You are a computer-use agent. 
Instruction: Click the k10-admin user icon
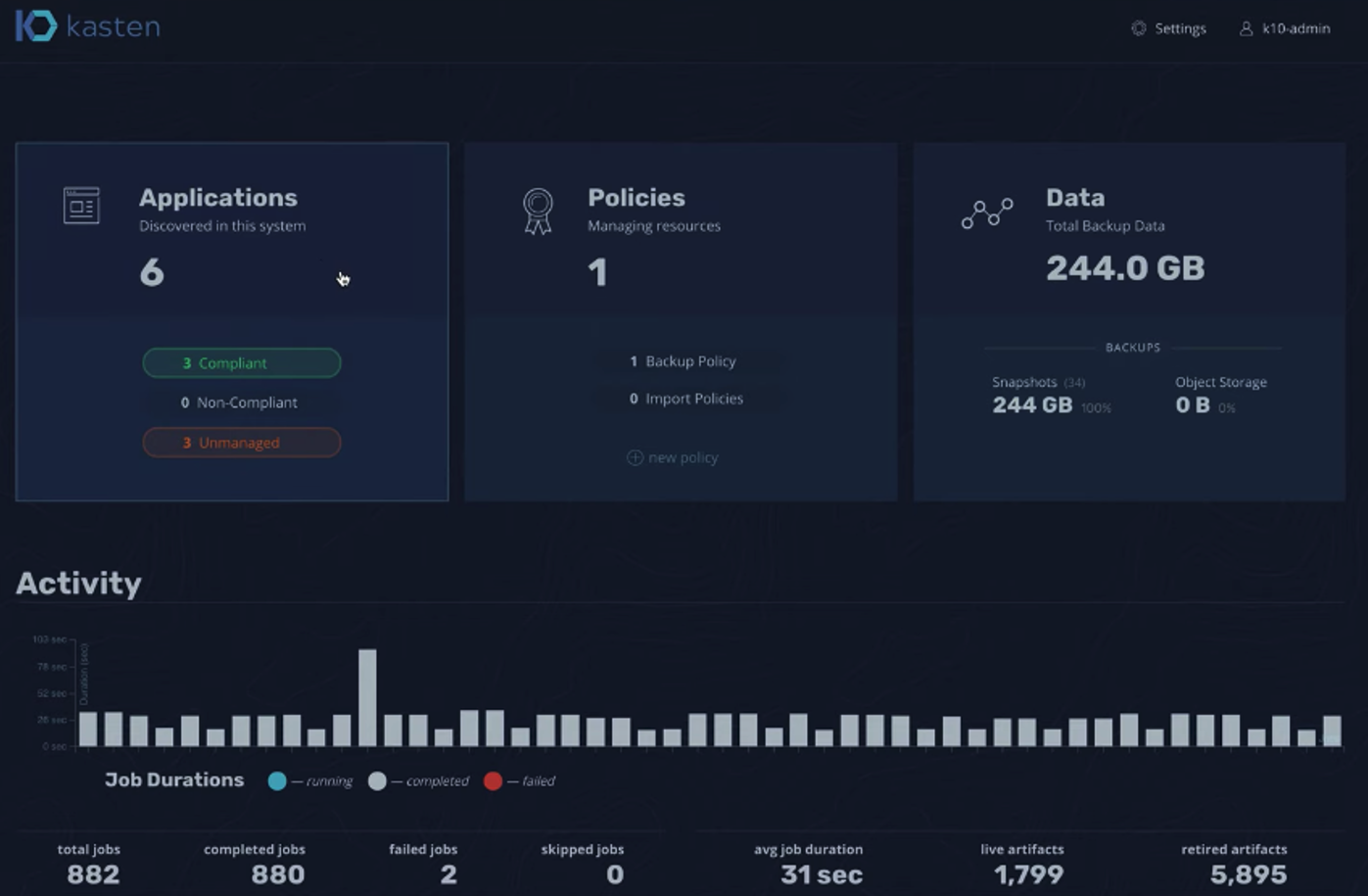(x=1247, y=28)
